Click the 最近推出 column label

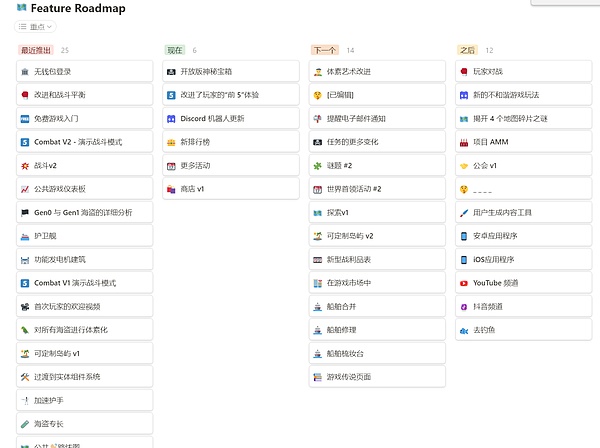(35, 49)
